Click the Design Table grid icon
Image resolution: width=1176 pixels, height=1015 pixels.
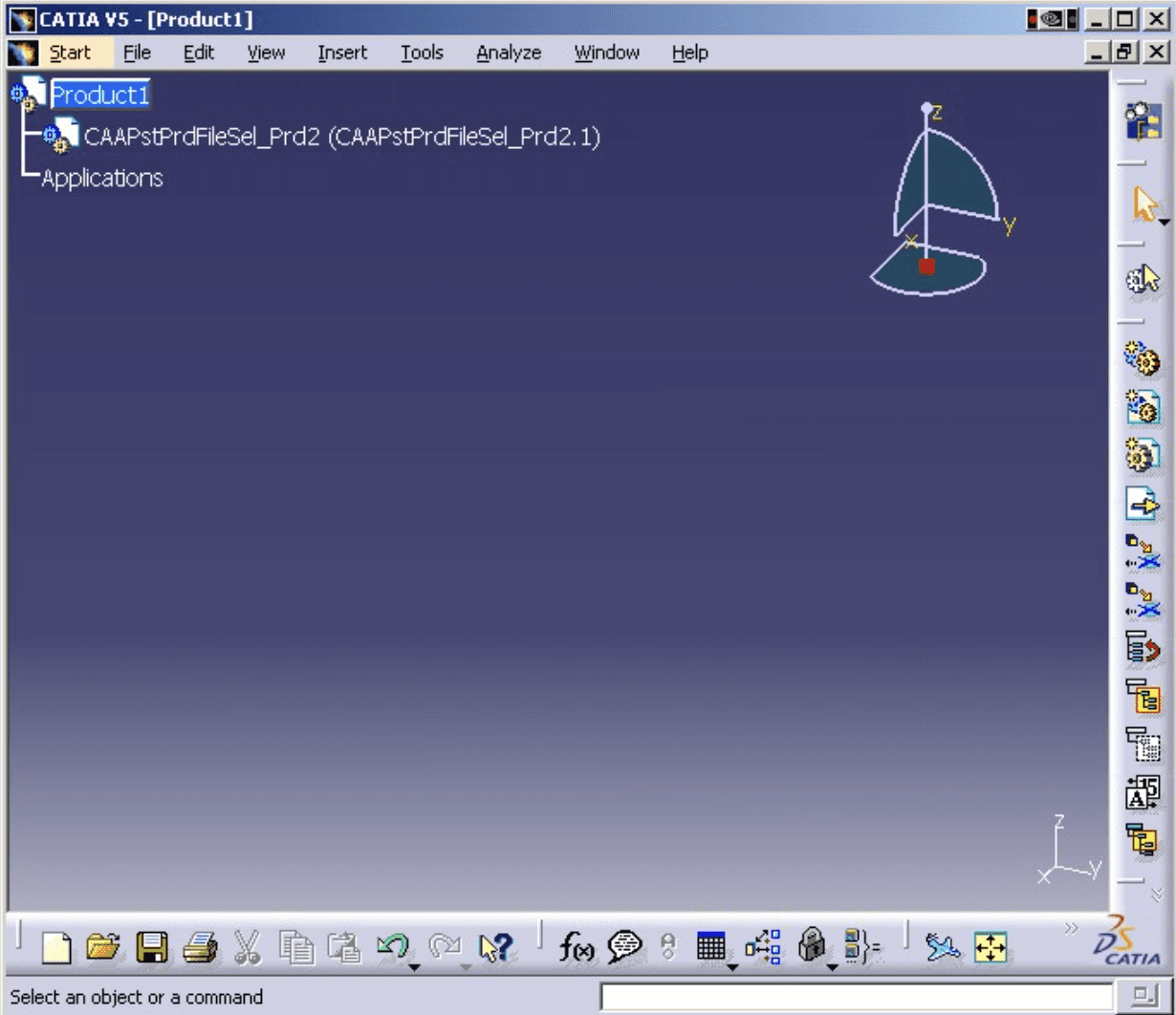pyautogui.click(x=710, y=947)
